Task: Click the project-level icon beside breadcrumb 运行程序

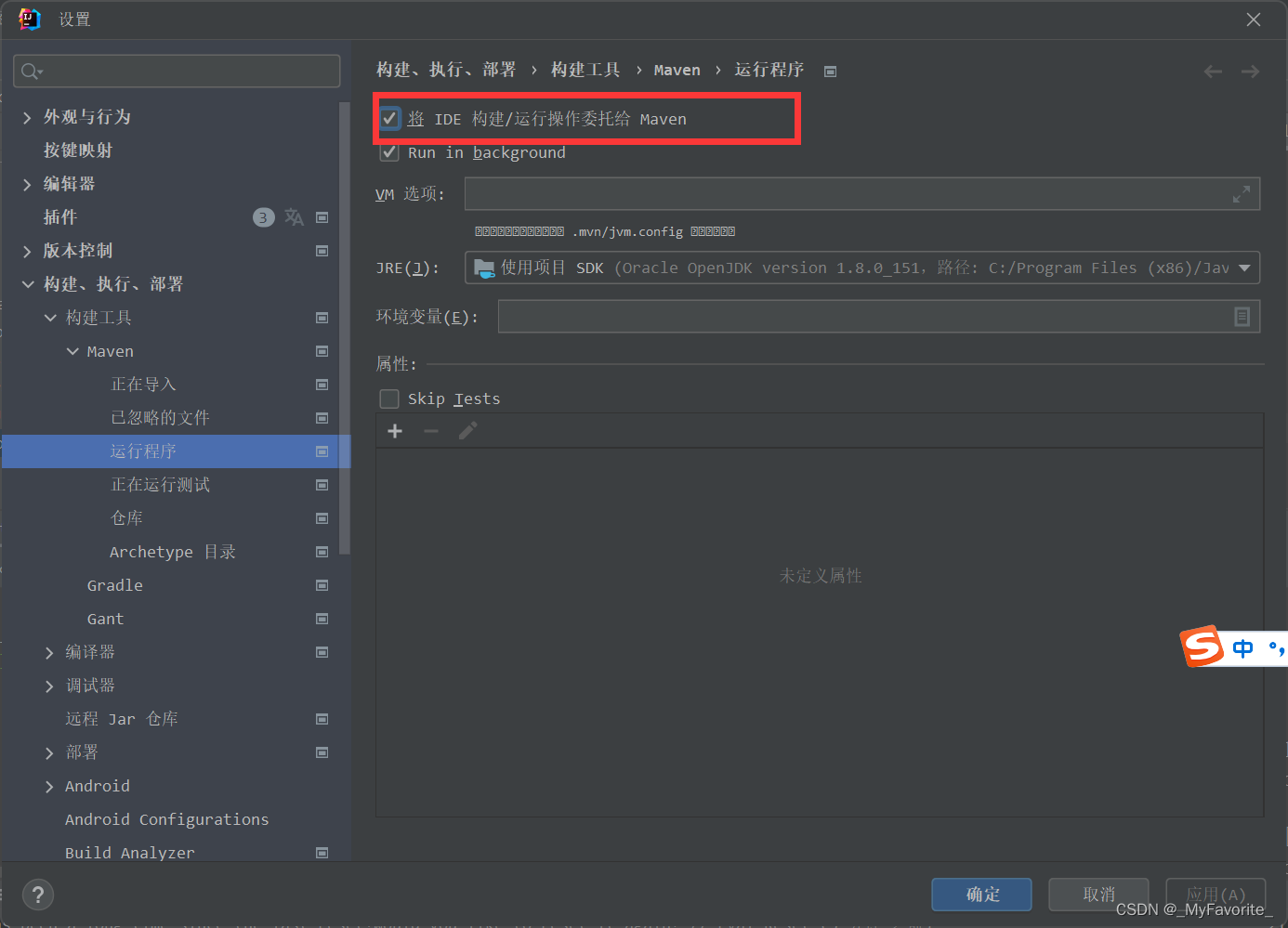Action: pos(831,72)
